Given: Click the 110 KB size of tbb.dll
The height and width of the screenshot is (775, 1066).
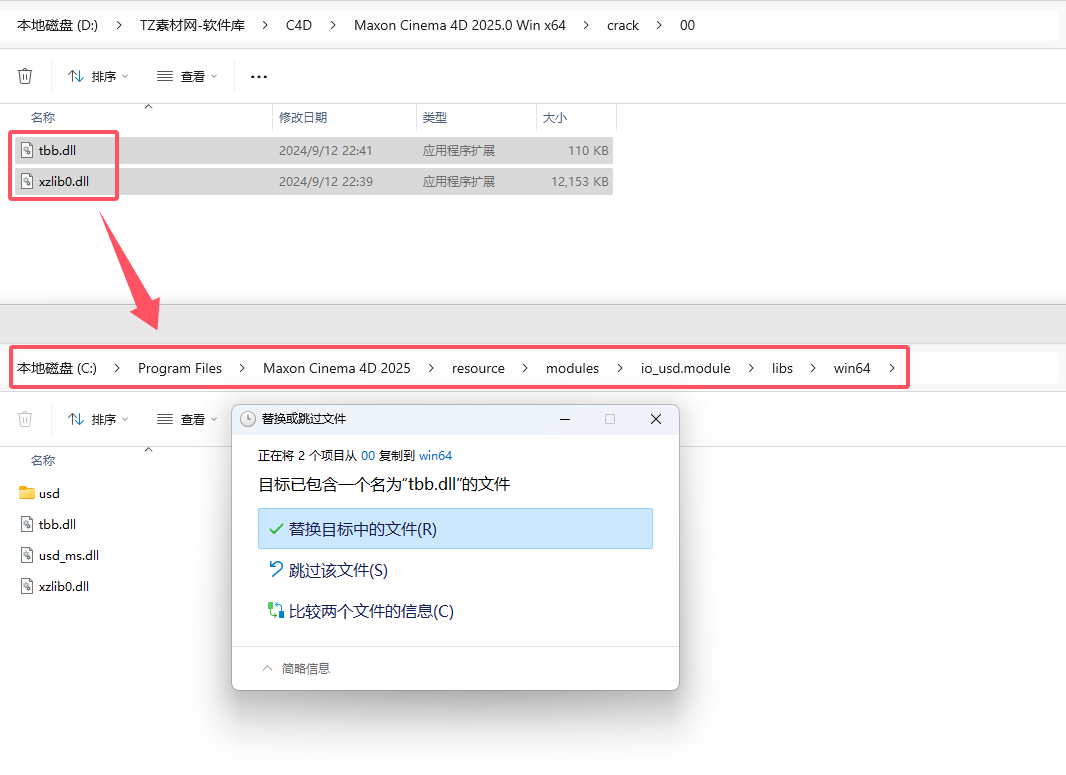Looking at the screenshot, I should (x=588, y=150).
